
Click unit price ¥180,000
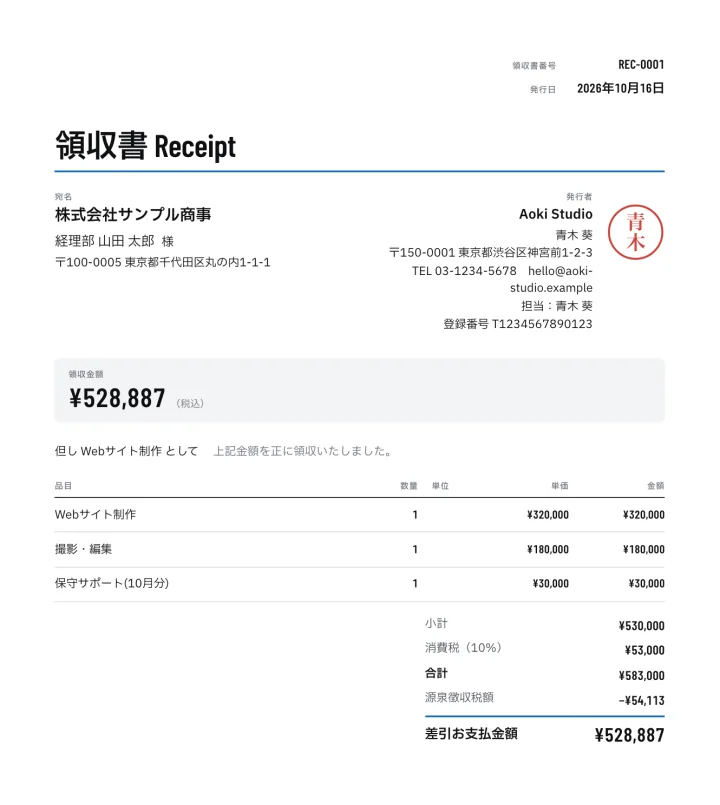click(548, 550)
